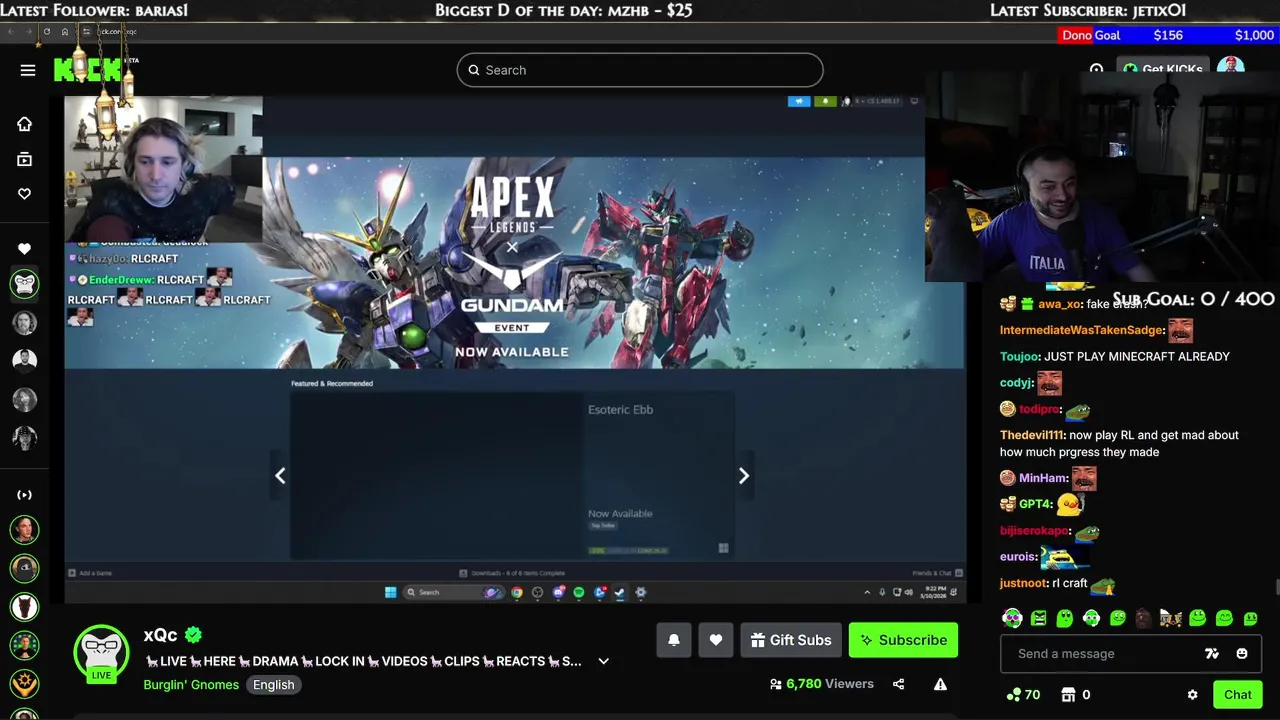The height and width of the screenshot is (720, 1280).
Task: Click Esoteric Ebb featured game title
Action: tap(620, 409)
